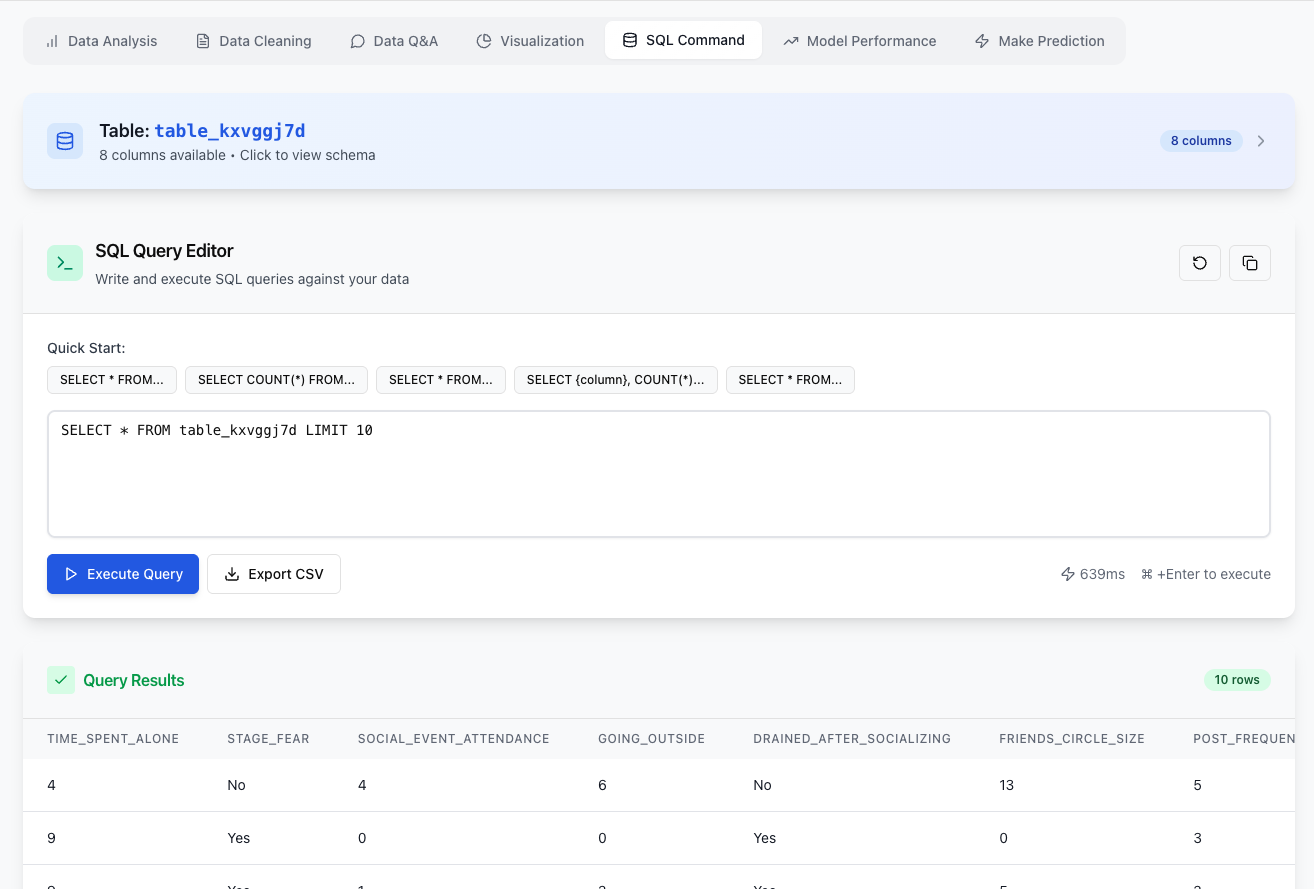The height and width of the screenshot is (889, 1314).
Task: Click the terminal icon next to SQL Query Editor
Action: click(65, 263)
